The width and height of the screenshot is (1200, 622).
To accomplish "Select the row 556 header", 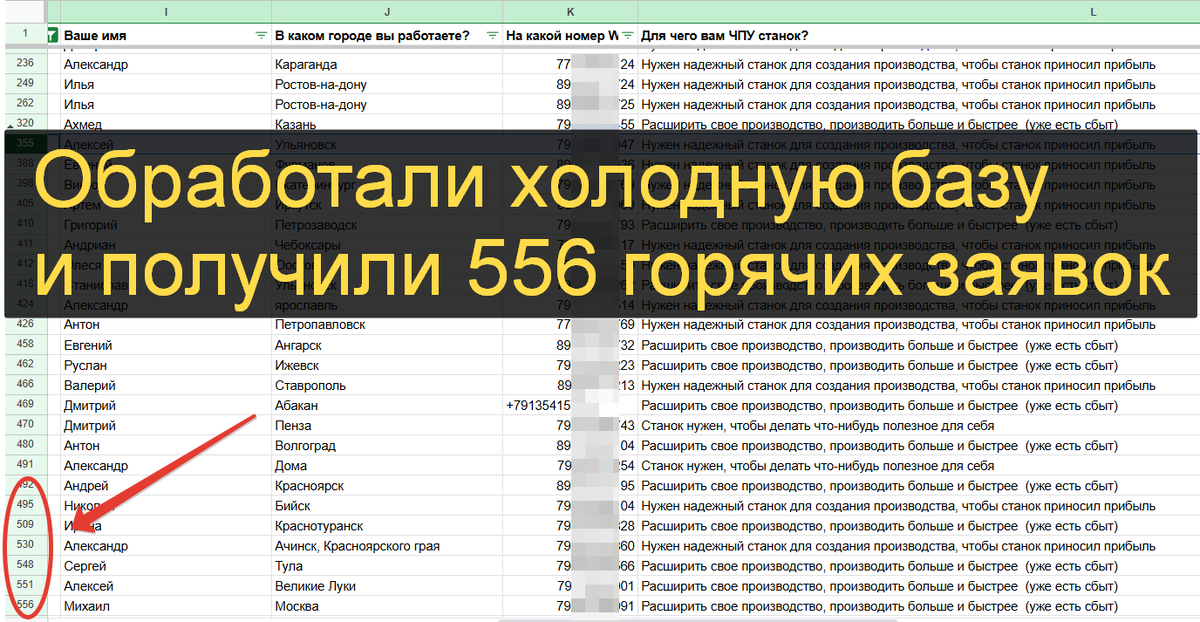I will click(25, 606).
